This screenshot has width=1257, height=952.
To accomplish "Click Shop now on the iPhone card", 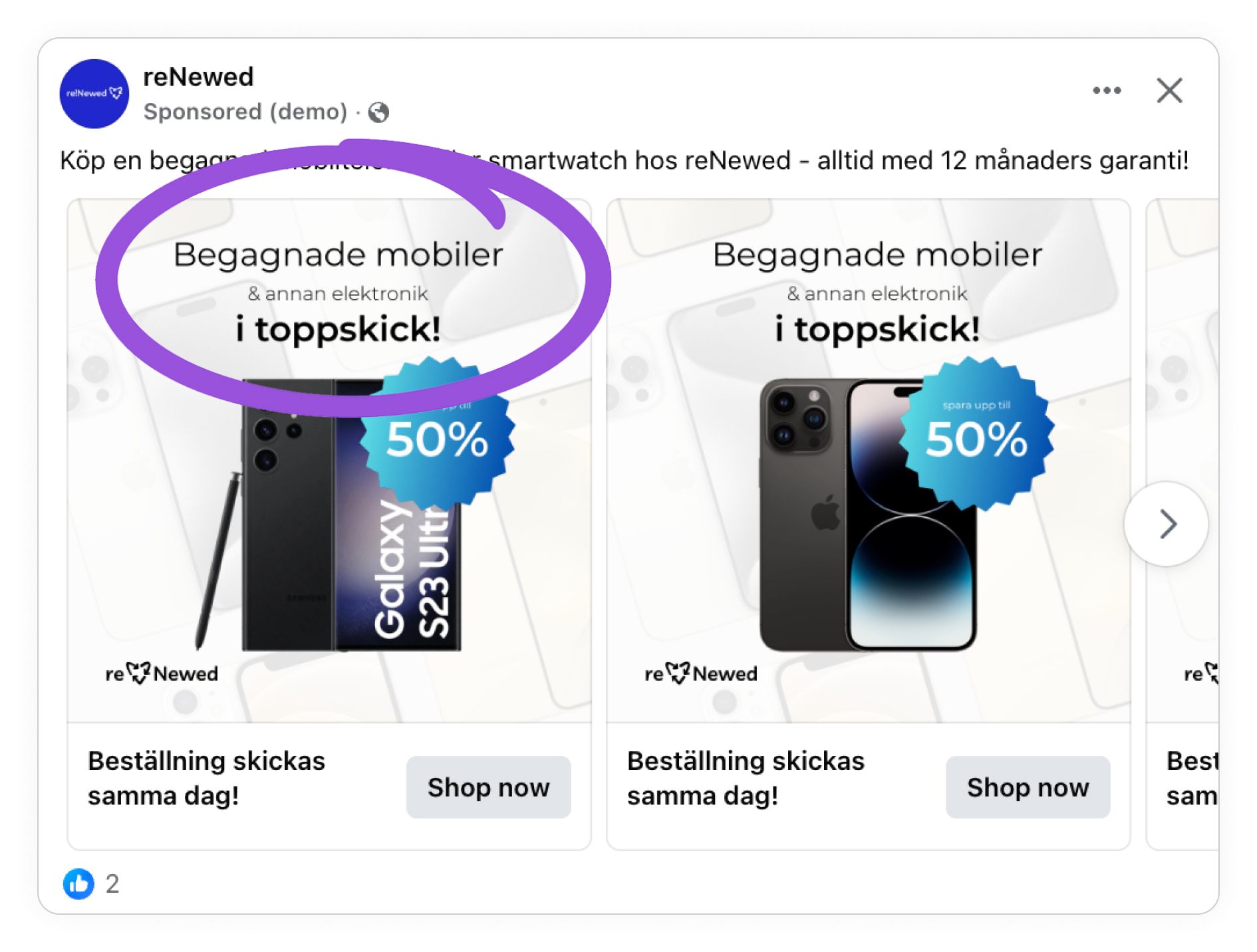I will pos(1028,787).
